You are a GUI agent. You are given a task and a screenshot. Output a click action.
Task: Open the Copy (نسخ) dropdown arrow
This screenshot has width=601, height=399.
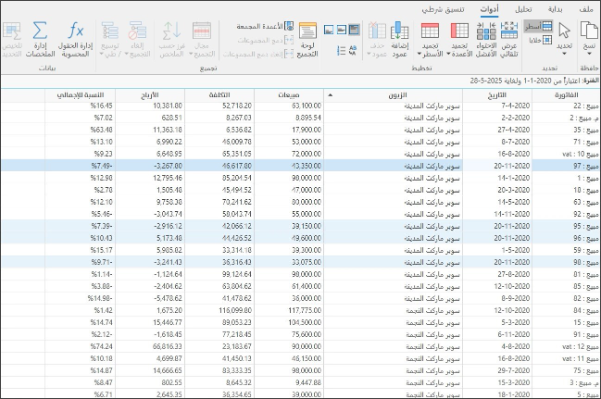click(589, 54)
